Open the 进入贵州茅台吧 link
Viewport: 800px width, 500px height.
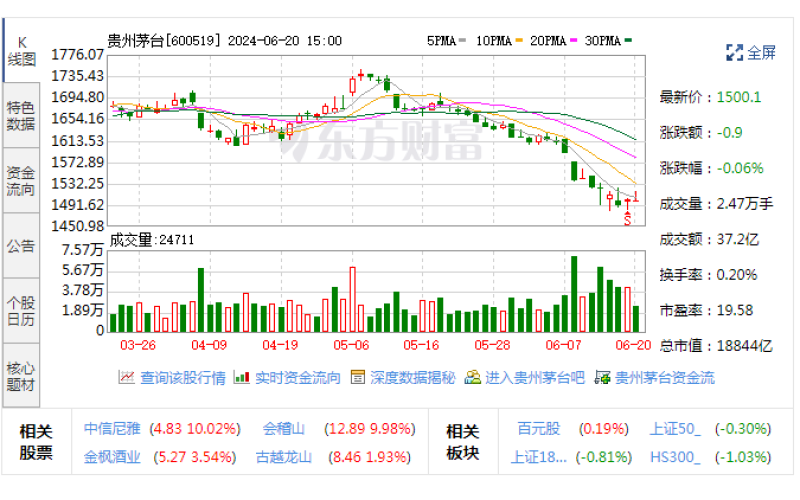(x=535, y=378)
